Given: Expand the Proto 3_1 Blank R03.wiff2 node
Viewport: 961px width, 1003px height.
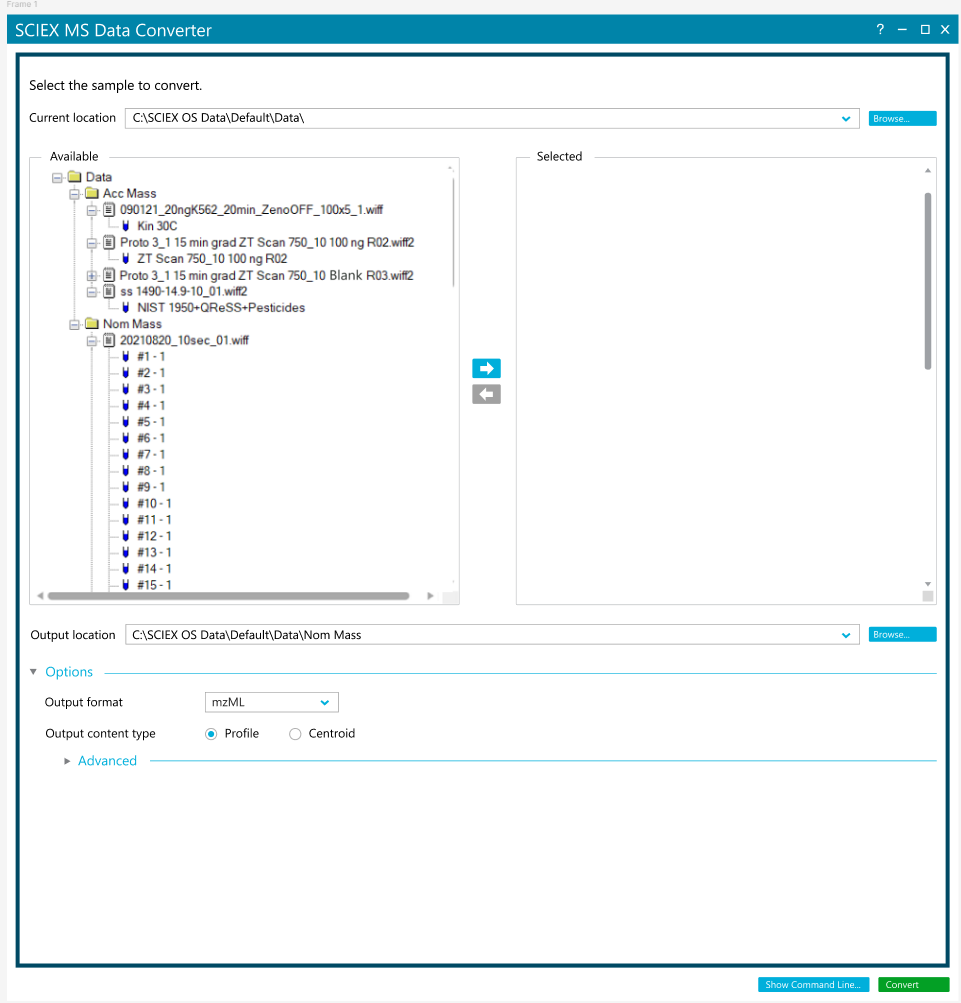Looking at the screenshot, I should coord(92,275).
